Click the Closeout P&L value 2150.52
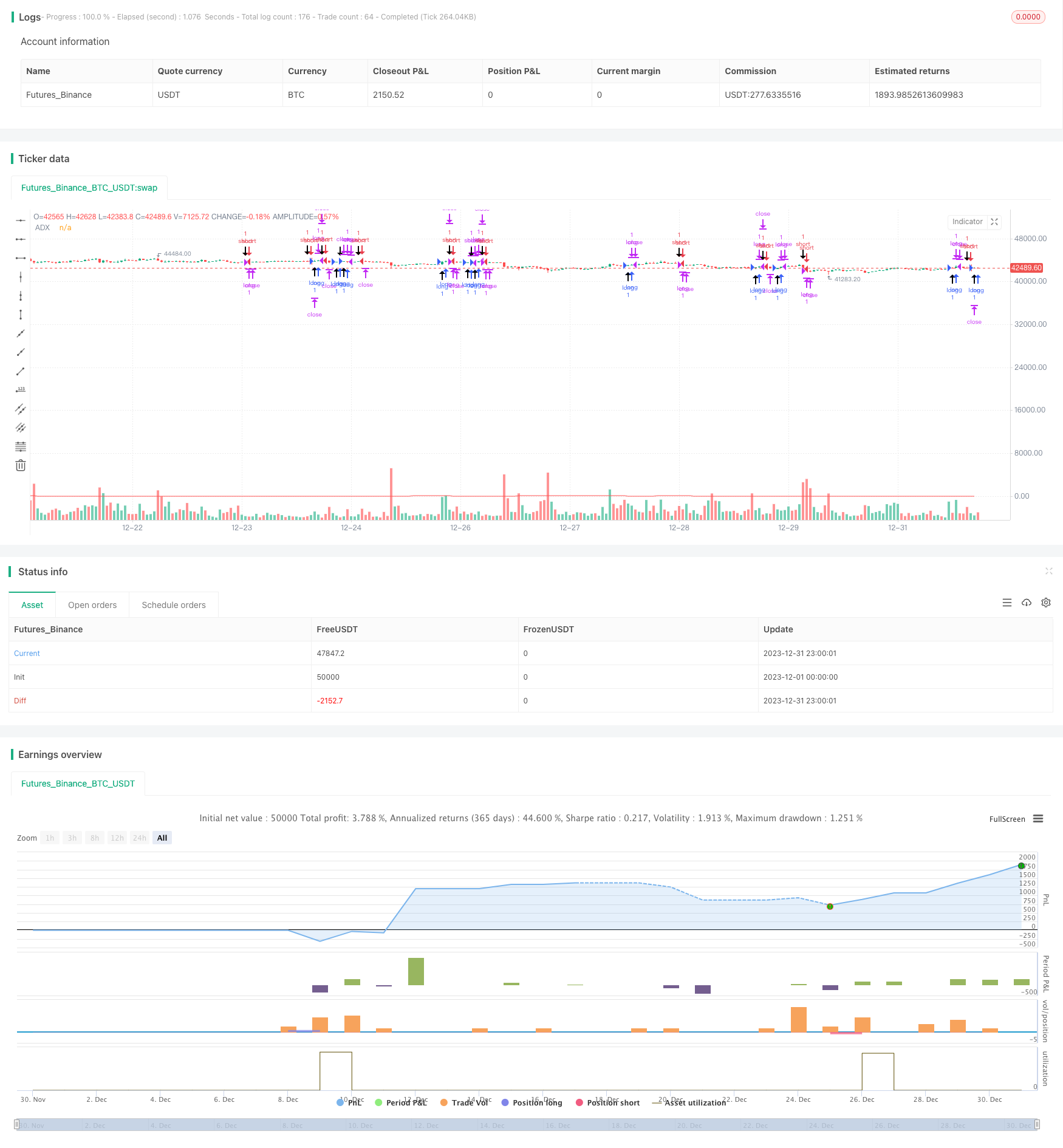 (x=389, y=95)
